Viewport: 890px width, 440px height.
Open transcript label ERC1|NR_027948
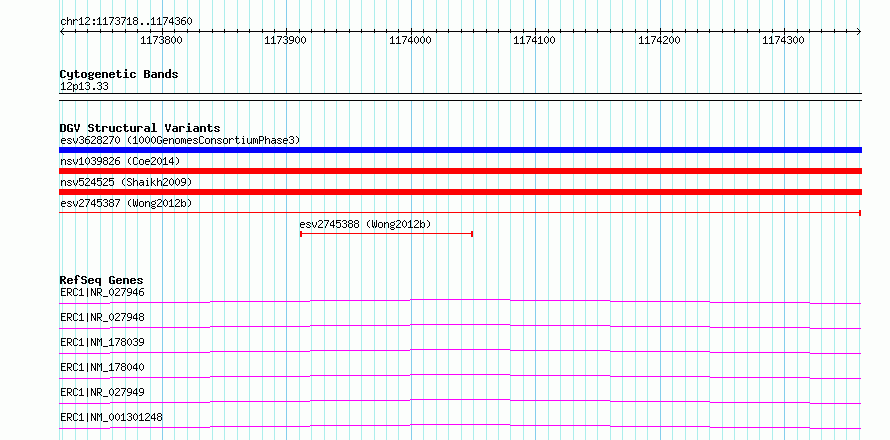(x=102, y=317)
